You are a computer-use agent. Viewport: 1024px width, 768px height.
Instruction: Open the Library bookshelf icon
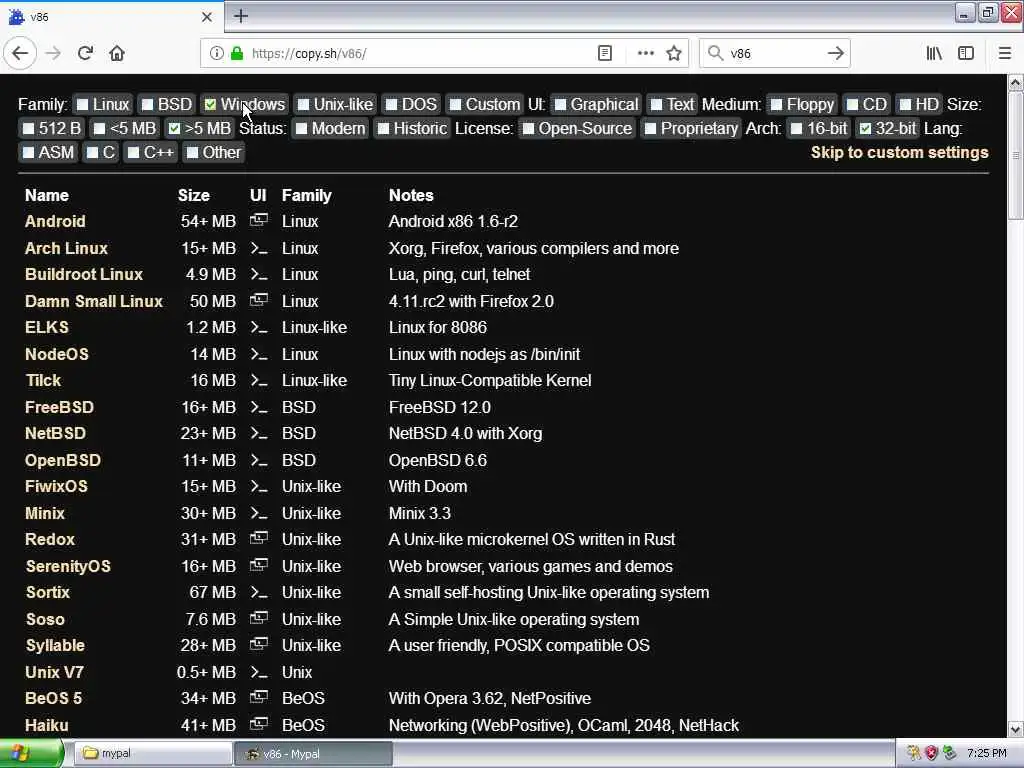point(934,53)
